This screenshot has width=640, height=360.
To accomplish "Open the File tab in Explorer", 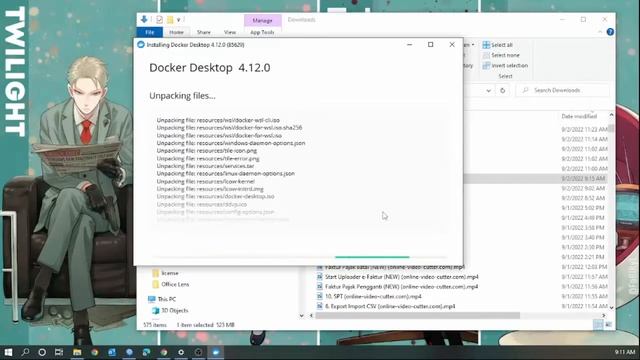I will coord(149,32).
